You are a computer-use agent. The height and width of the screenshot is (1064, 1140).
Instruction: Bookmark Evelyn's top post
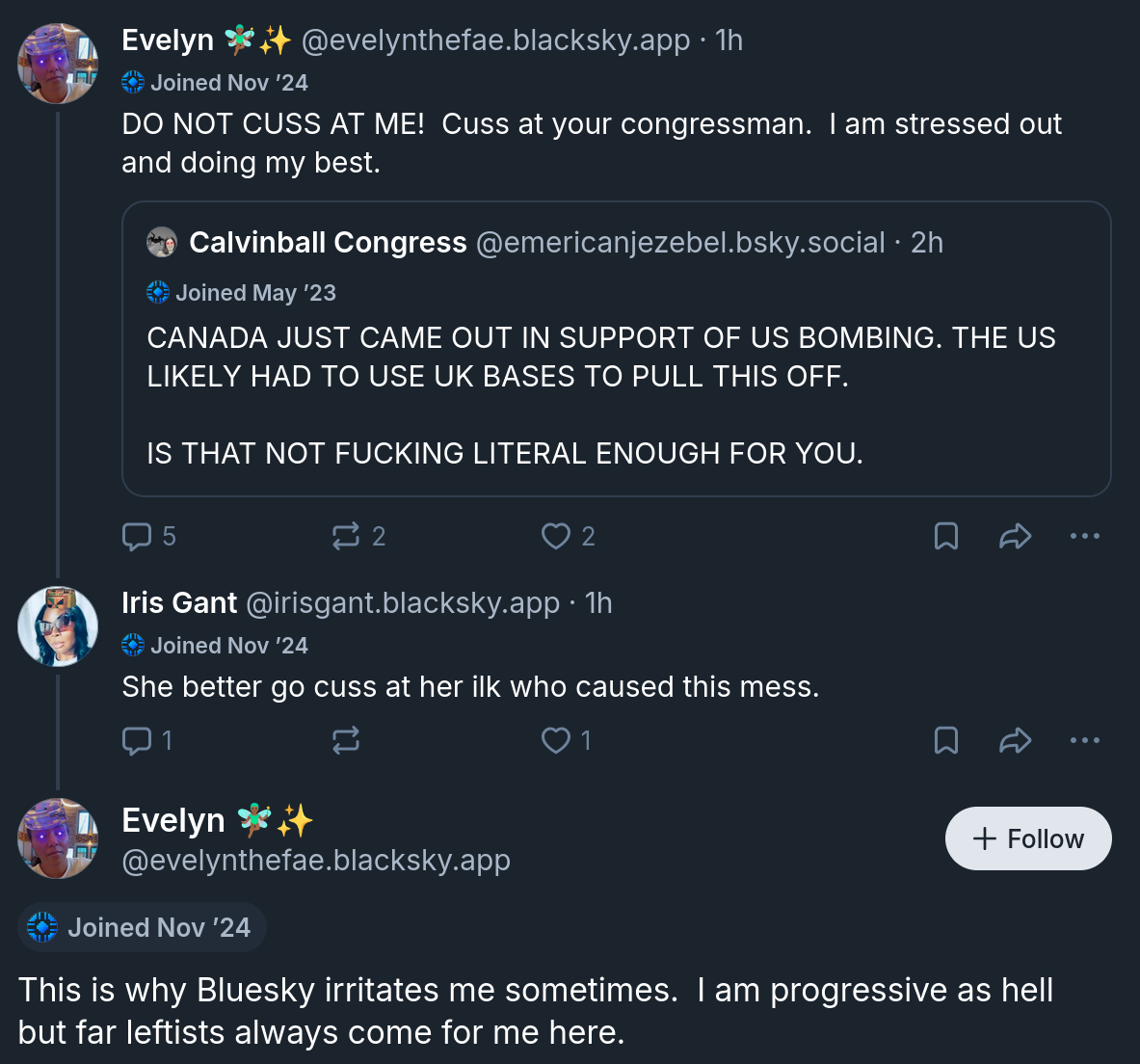coord(946,536)
